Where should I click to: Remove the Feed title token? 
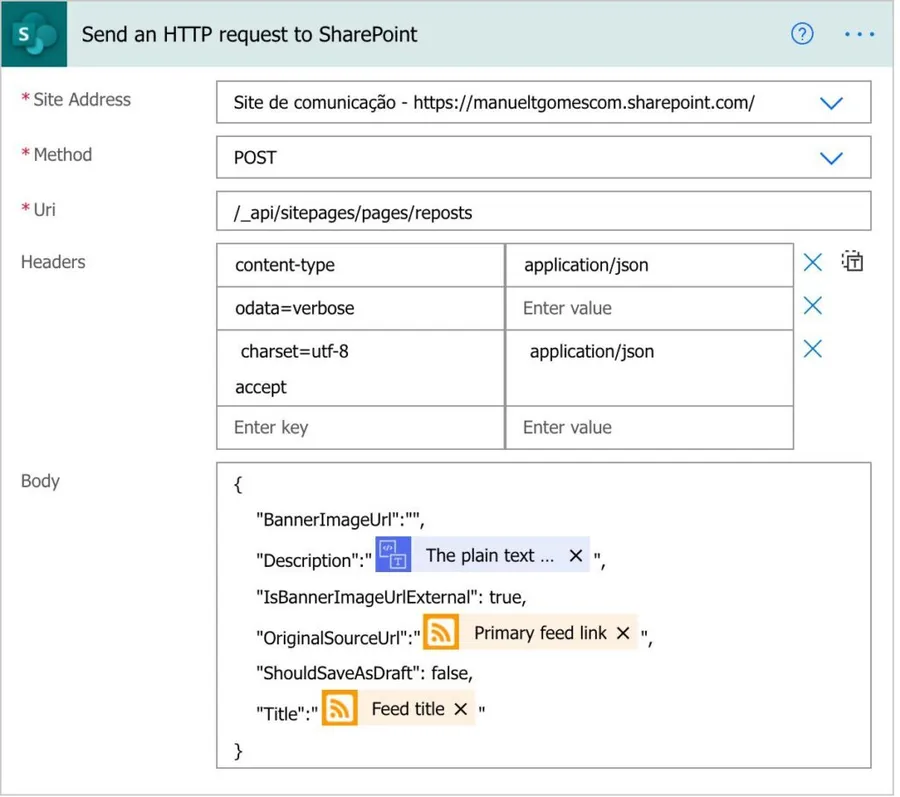coord(461,709)
